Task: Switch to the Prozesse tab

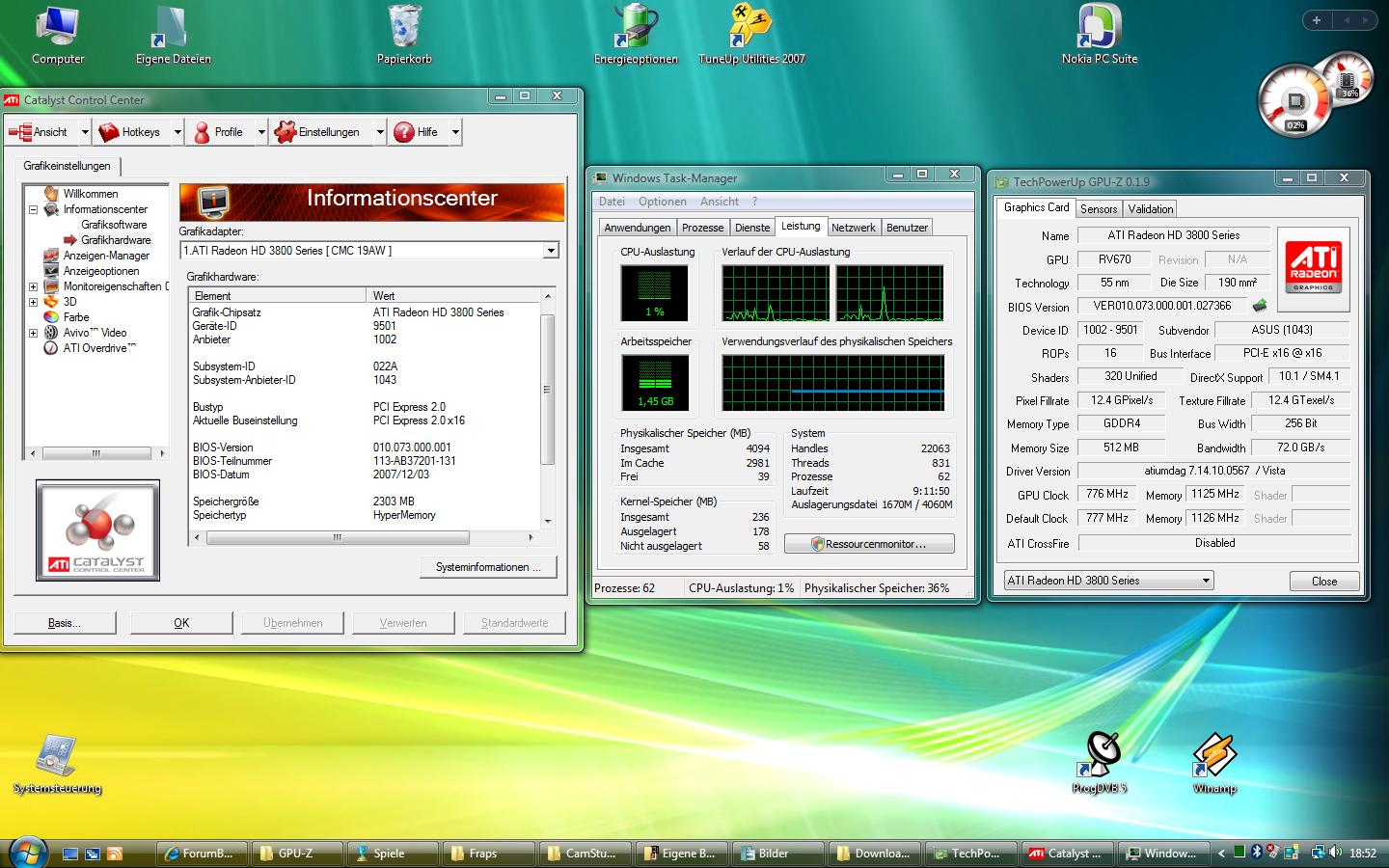Action: 702,228
